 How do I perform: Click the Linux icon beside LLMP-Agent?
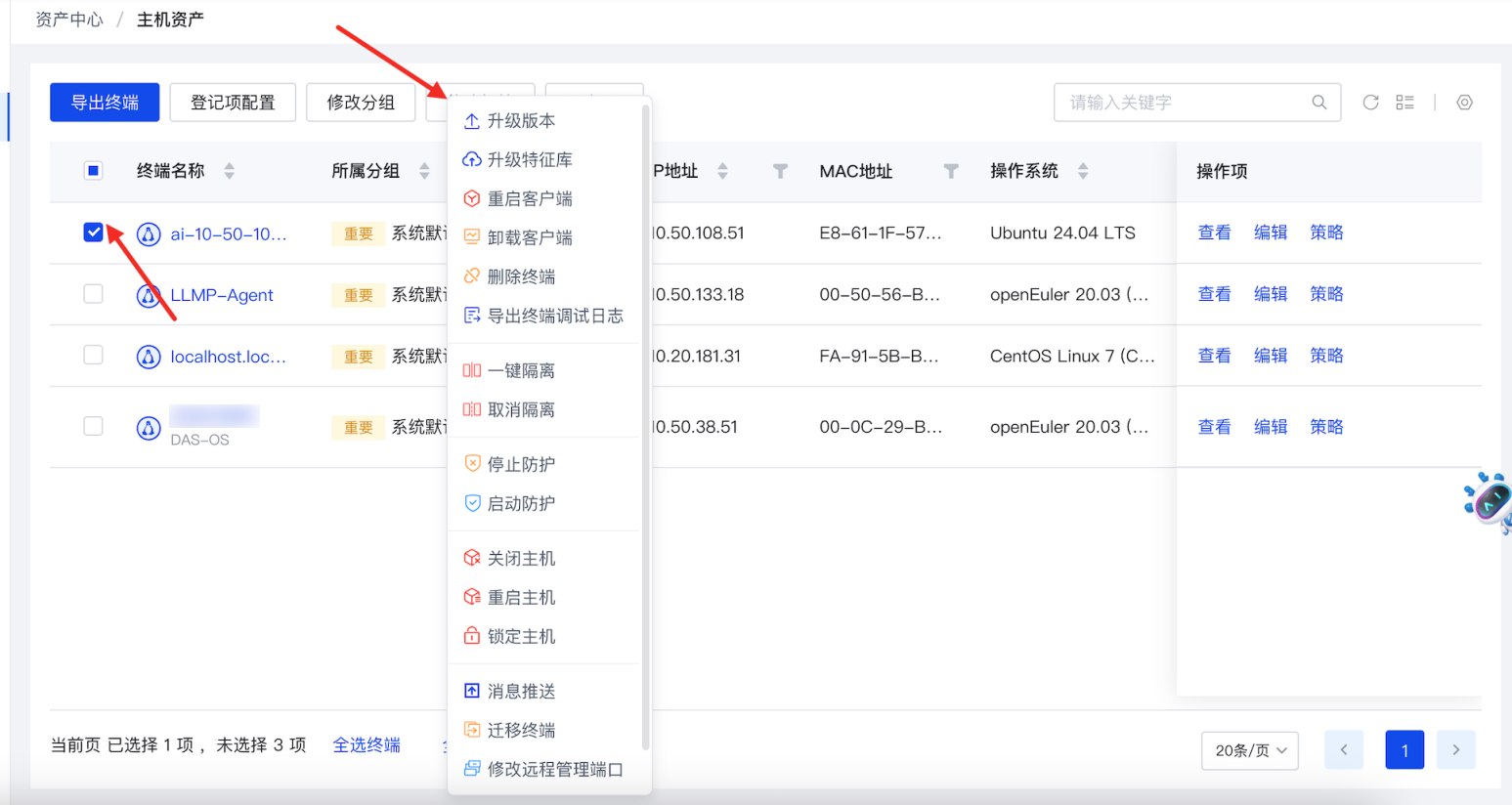coord(149,295)
